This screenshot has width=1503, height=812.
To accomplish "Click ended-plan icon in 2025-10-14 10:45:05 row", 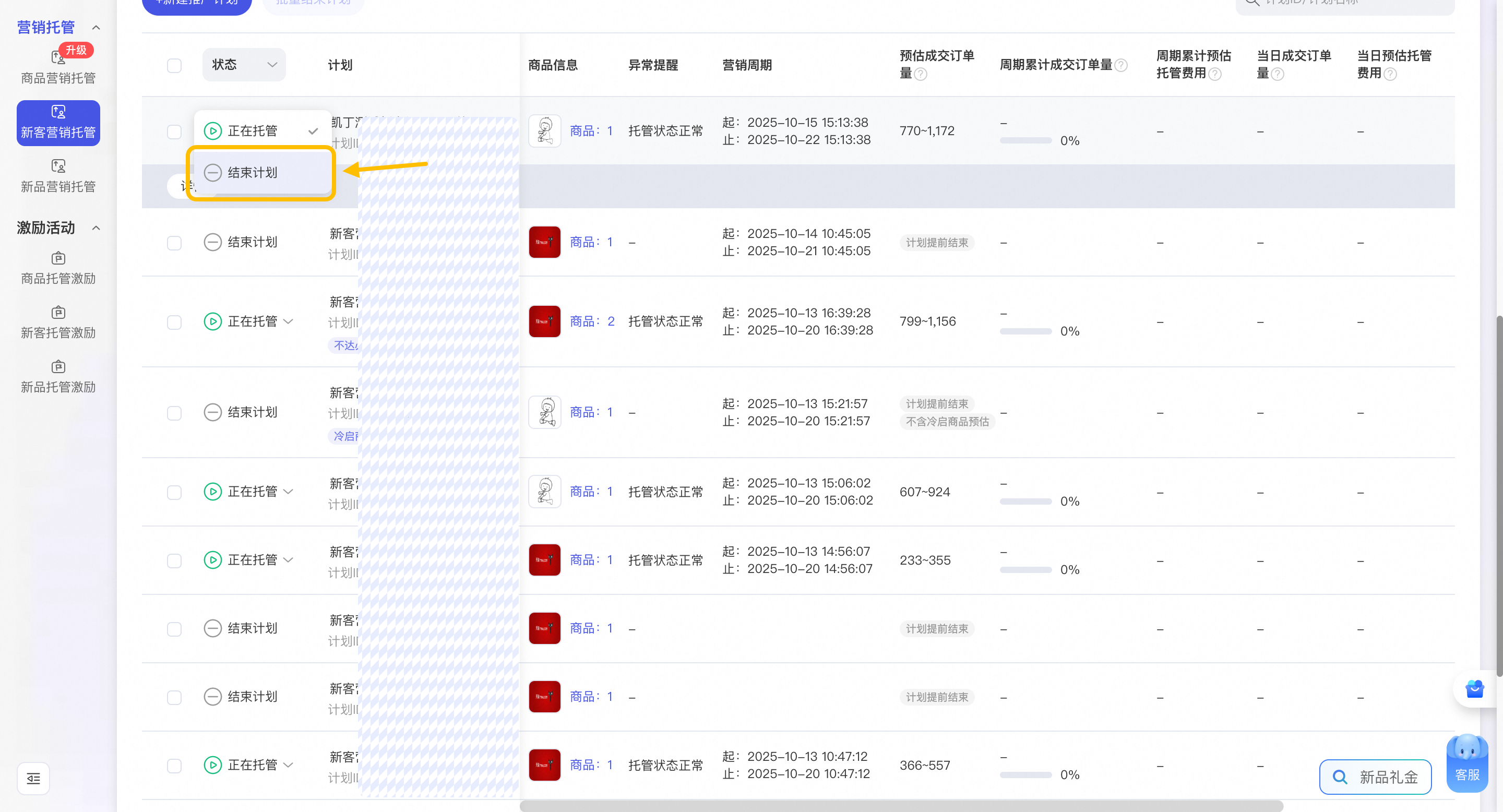I will [212, 242].
